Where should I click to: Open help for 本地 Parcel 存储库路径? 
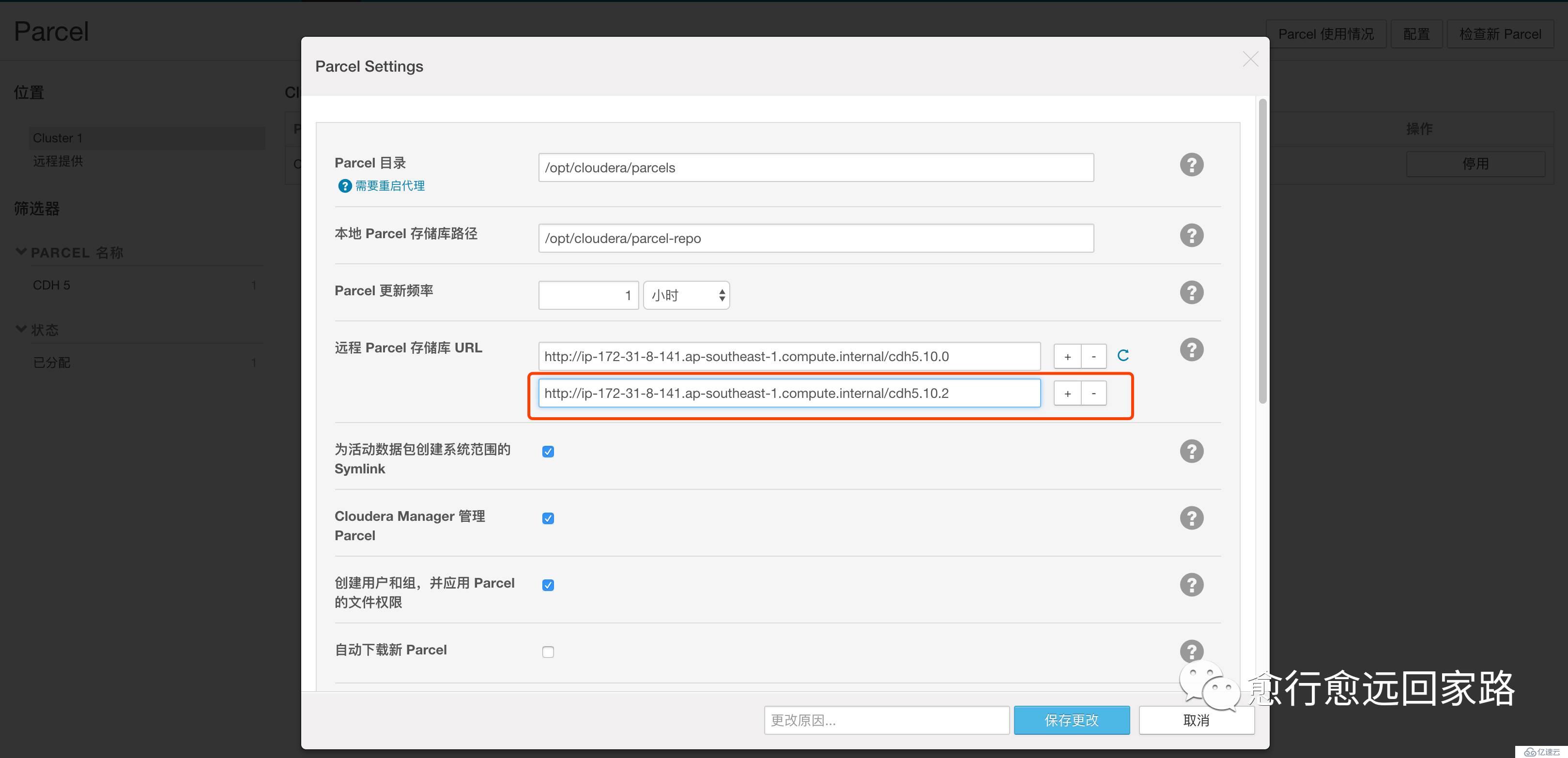pyautogui.click(x=1191, y=235)
